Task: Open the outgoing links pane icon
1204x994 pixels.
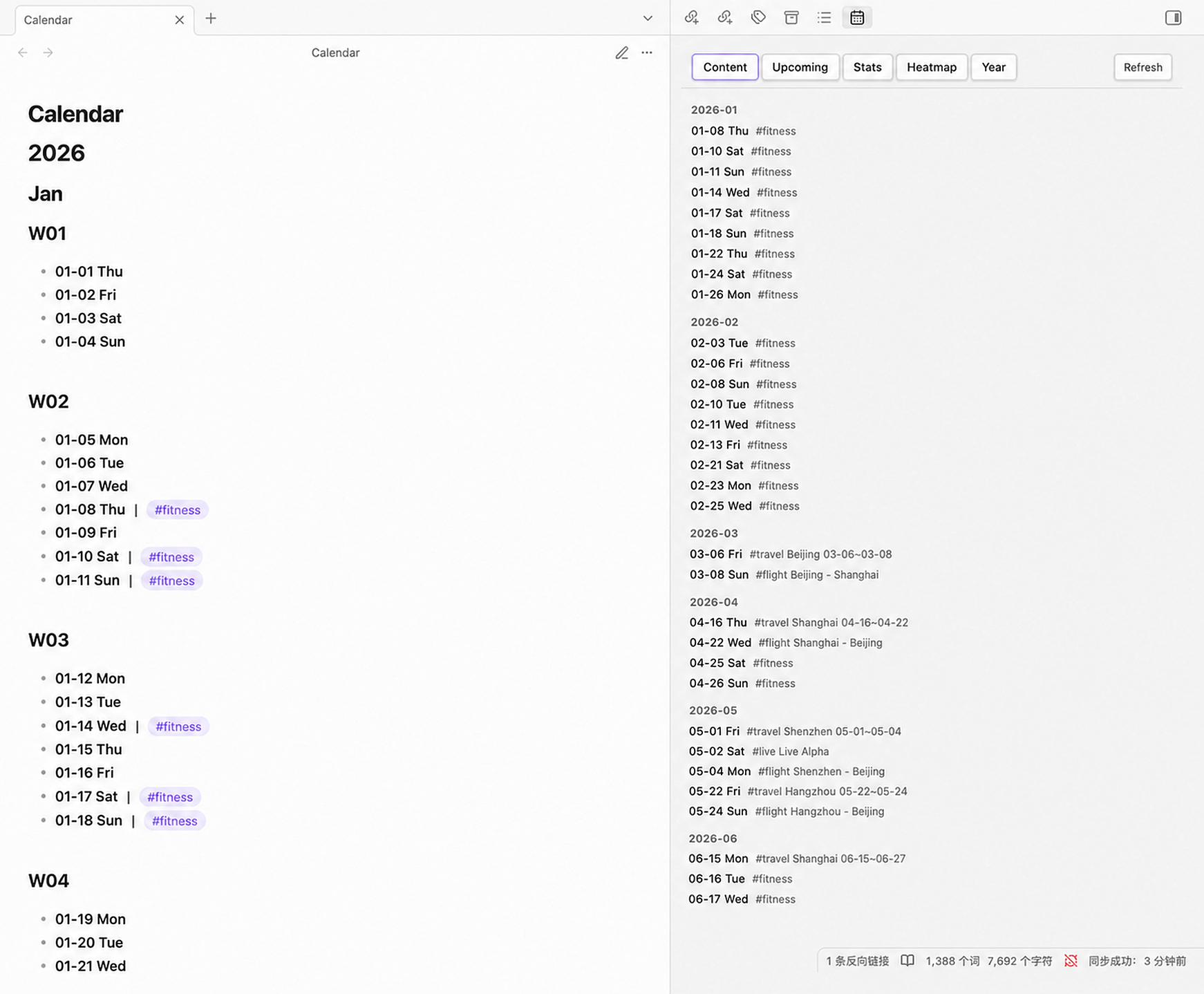Action: [x=724, y=18]
